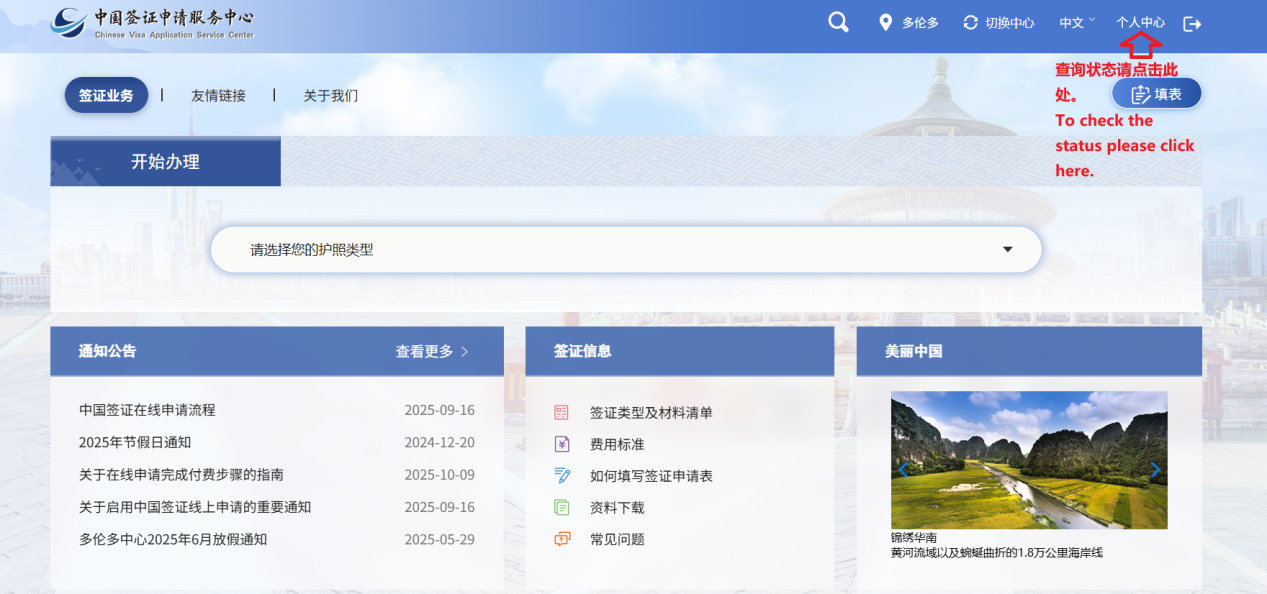The height and width of the screenshot is (594, 1267).
Task: Open notice 多伦多中心2025年6月放假通知
Action: 173,539
